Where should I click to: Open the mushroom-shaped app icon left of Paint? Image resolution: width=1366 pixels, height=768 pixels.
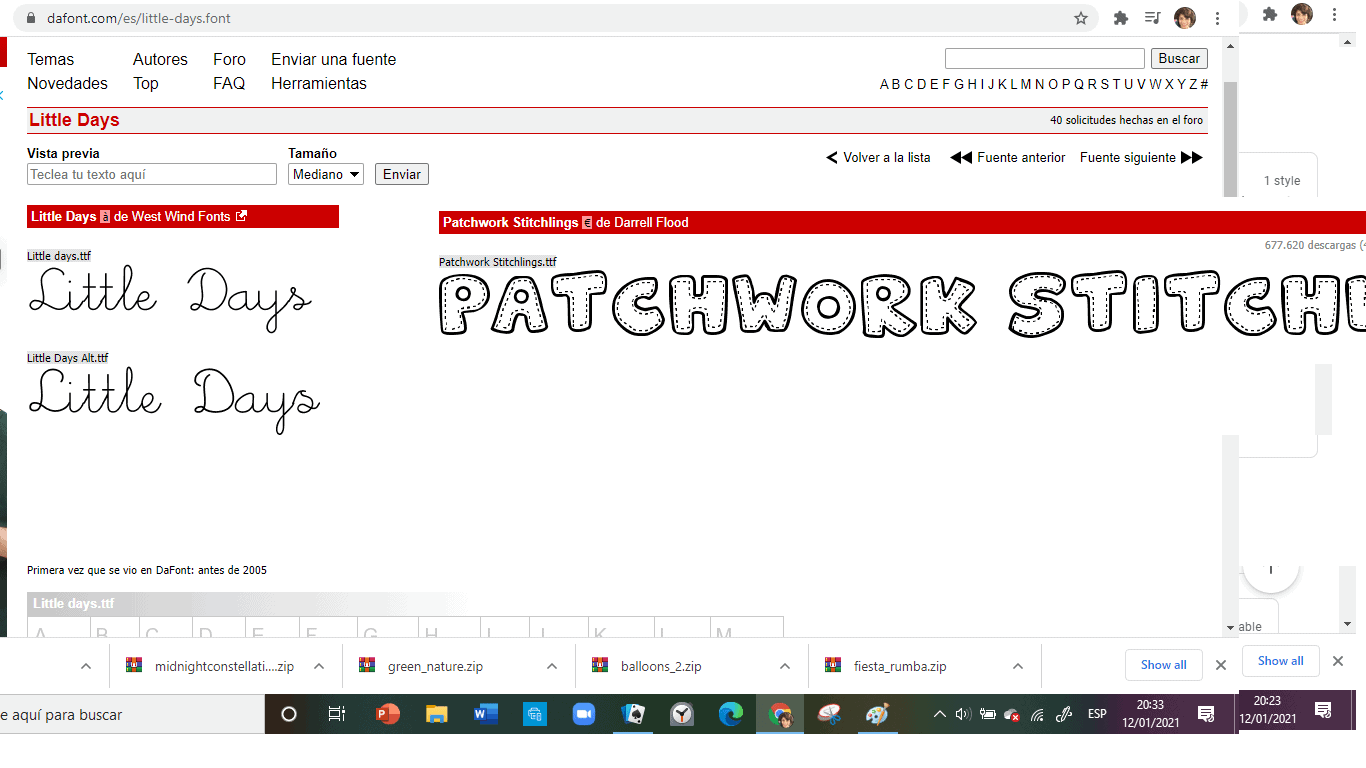click(x=829, y=714)
